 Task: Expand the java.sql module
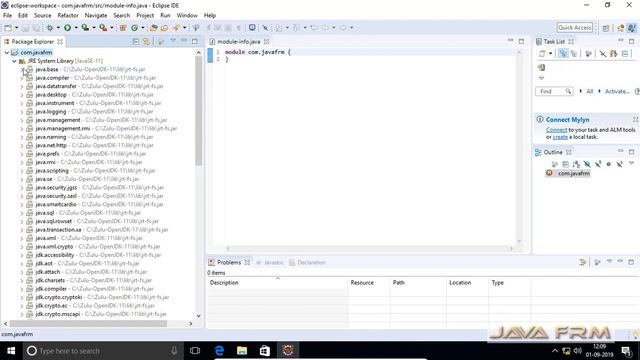(x=22, y=213)
